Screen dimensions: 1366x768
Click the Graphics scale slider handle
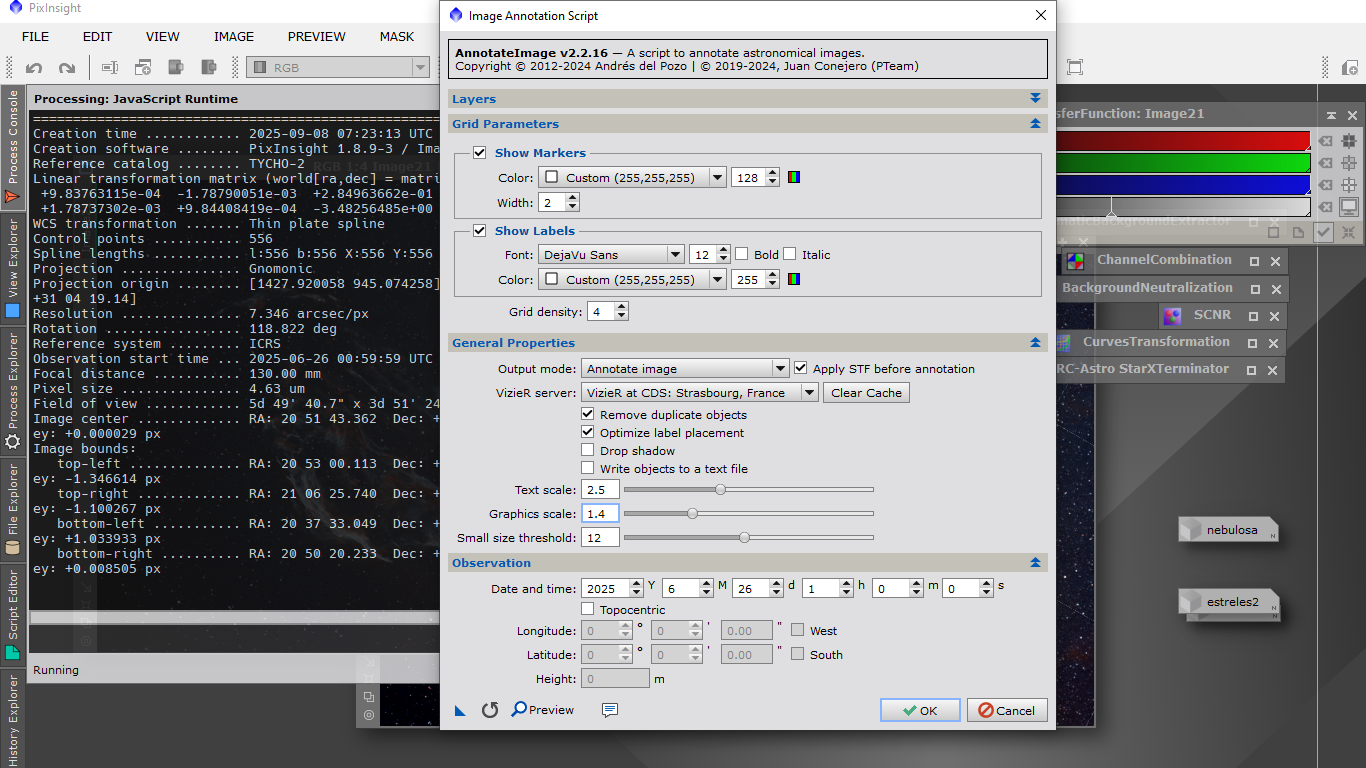[692, 514]
